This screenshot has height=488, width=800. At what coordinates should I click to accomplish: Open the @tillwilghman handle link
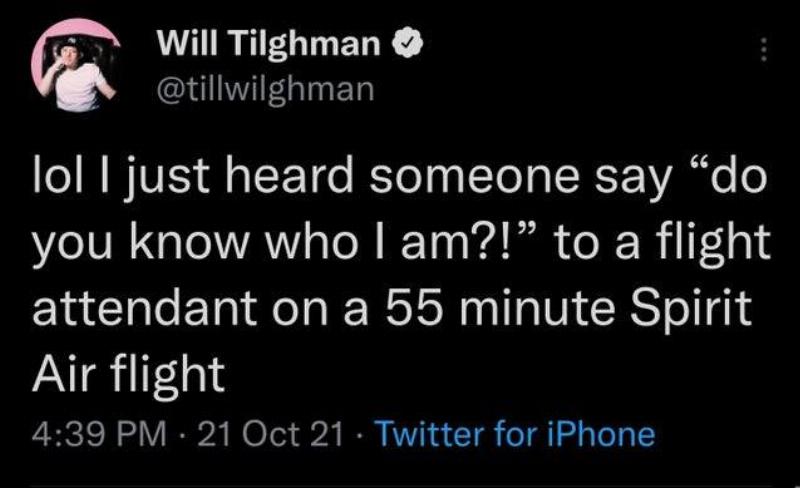click(x=265, y=92)
